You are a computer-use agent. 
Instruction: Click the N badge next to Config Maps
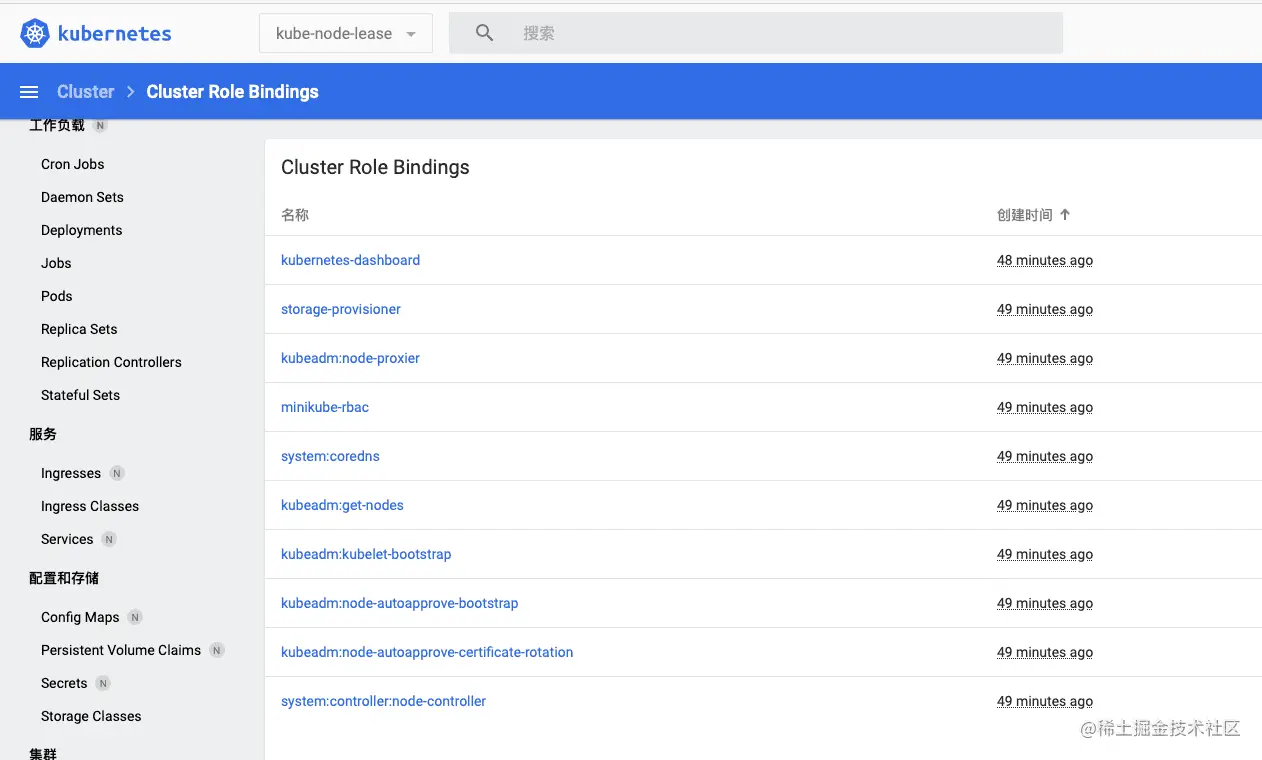pos(135,617)
